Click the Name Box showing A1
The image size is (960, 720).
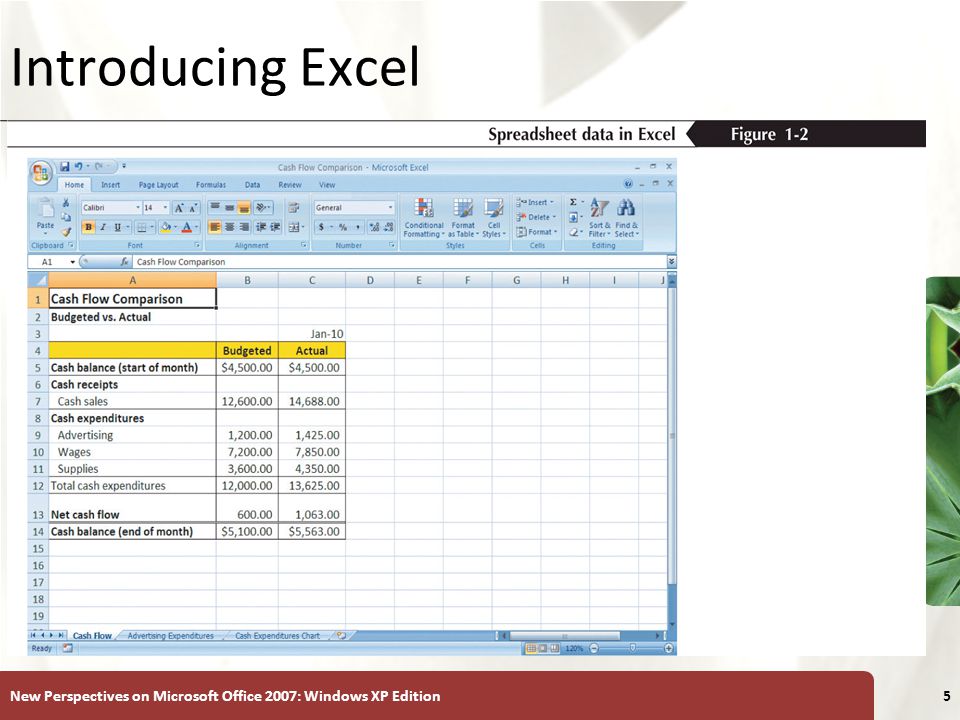tap(53, 262)
